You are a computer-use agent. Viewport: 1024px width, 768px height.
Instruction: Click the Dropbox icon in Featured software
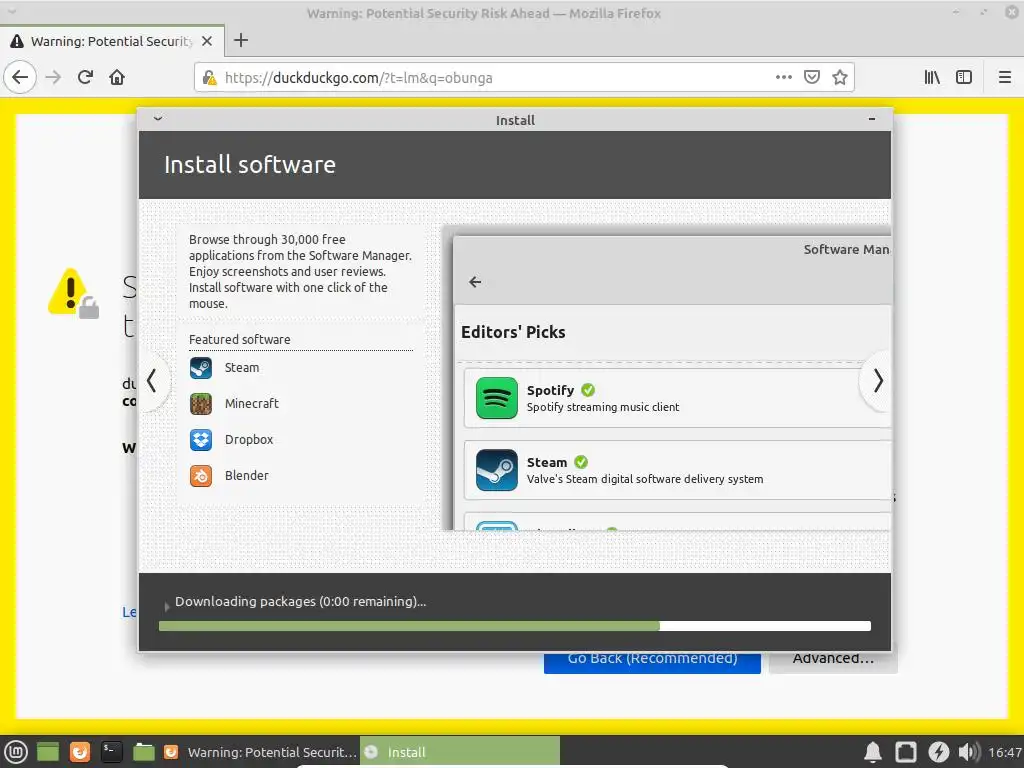pos(201,440)
